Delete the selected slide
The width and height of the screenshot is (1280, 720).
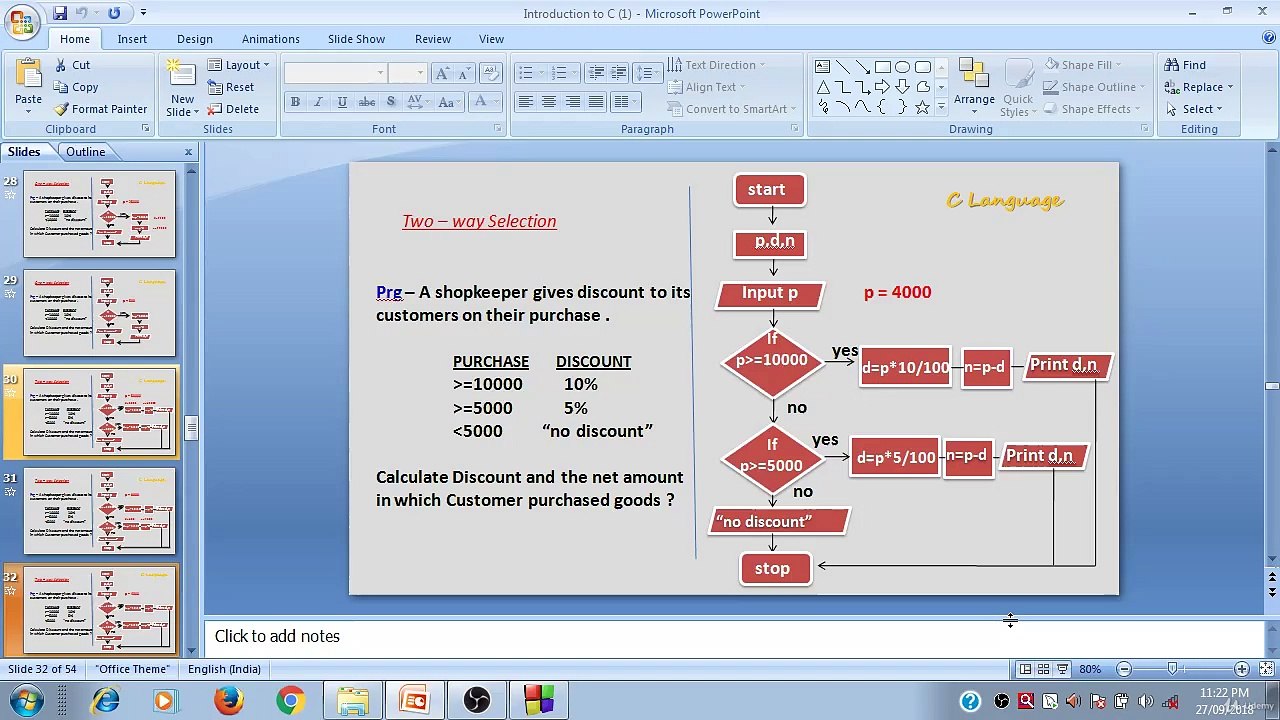point(233,109)
